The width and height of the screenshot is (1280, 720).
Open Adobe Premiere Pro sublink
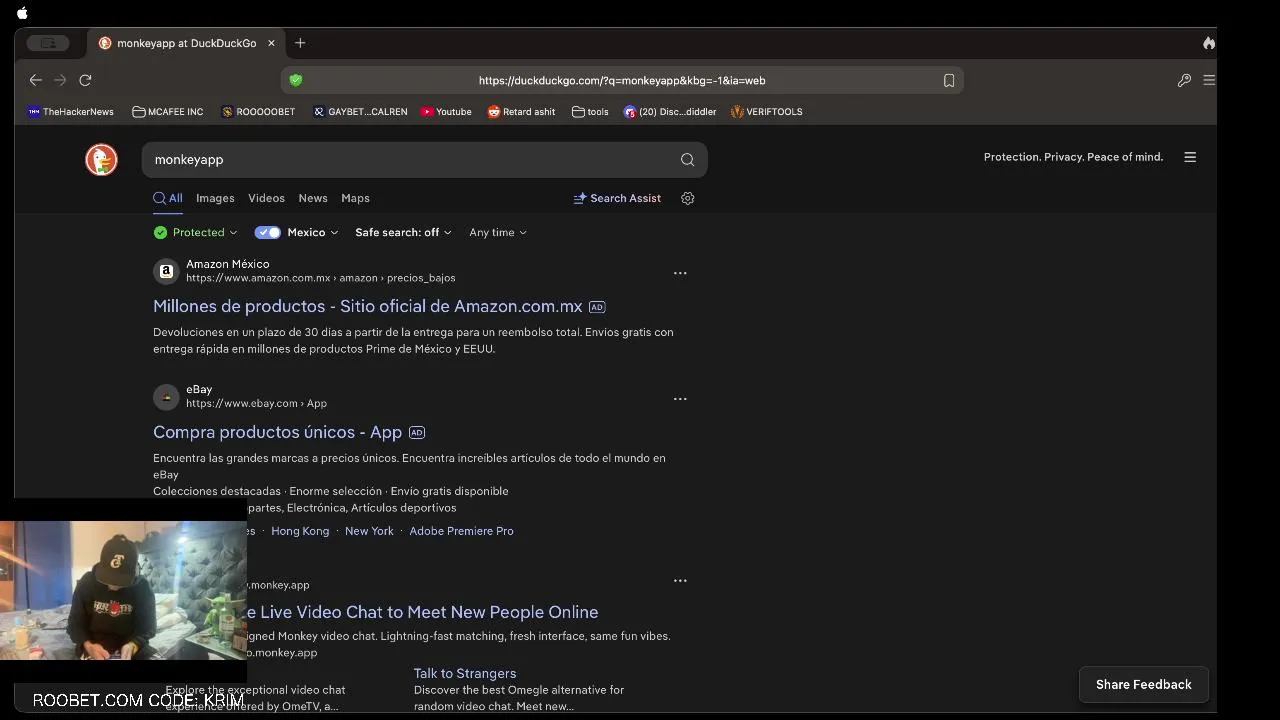pos(461,531)
